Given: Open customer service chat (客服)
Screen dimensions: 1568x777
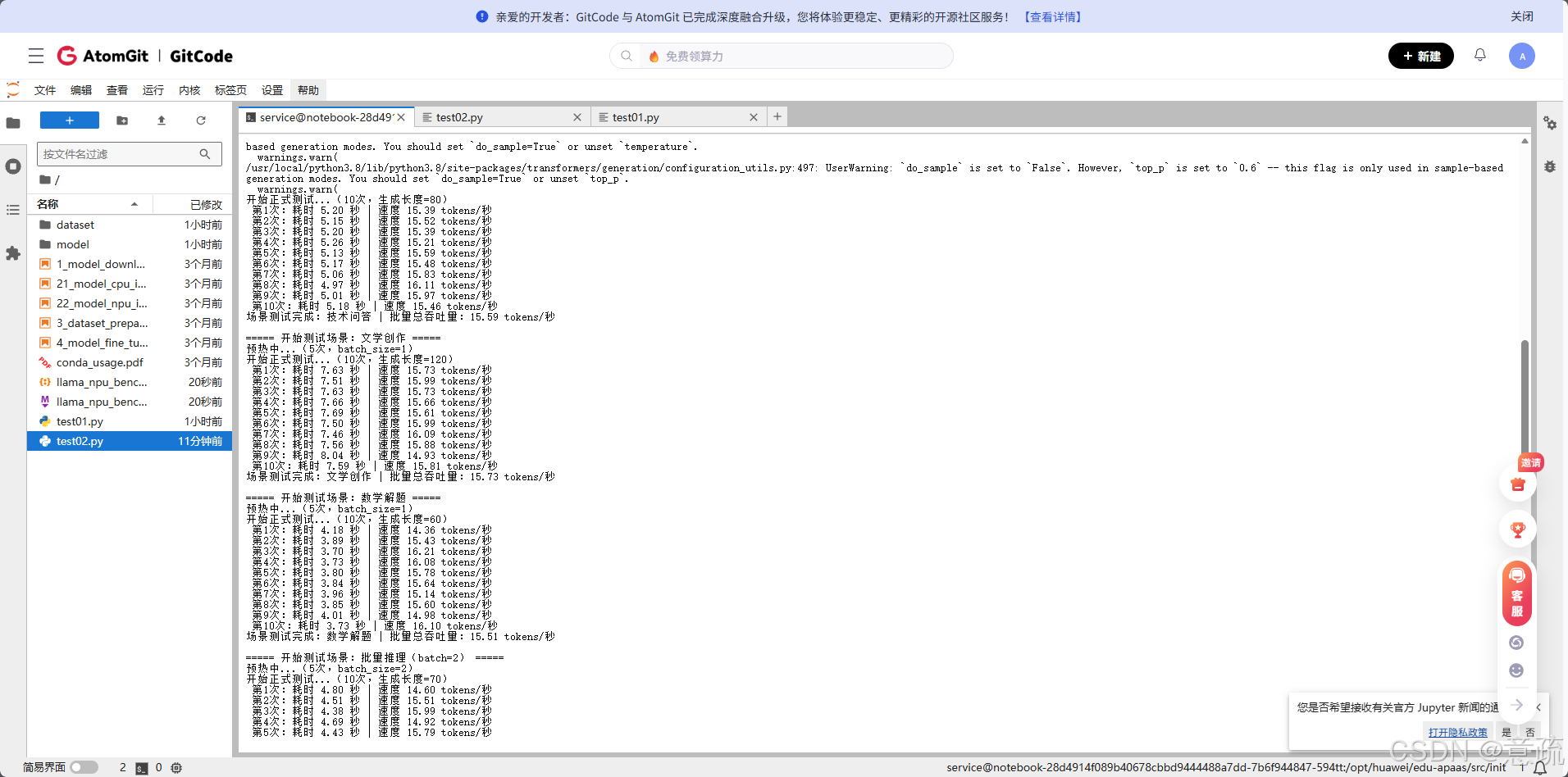Looking at the screenshot, I should pos(1517,594).
